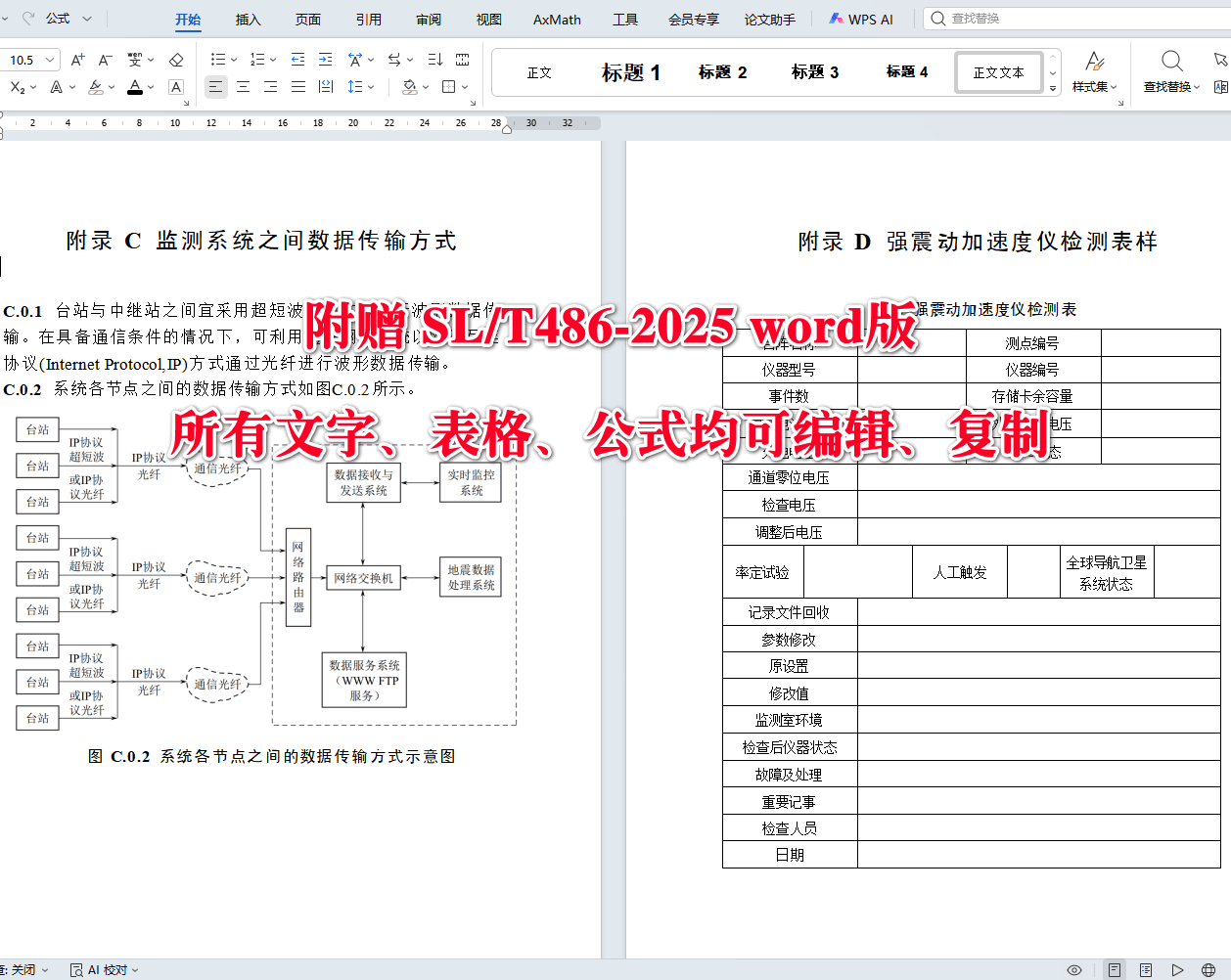
Task: Increase font size with A+ icon
Action: 78,60
